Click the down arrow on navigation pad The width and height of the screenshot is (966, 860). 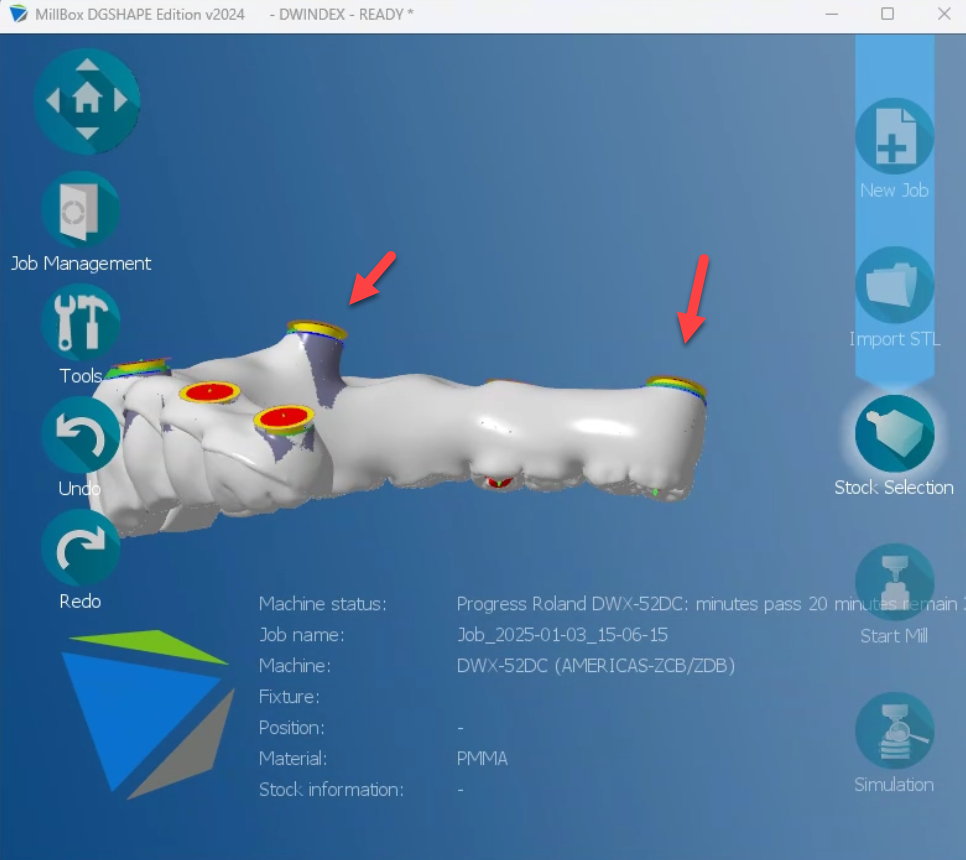click(x=87, y=133)
